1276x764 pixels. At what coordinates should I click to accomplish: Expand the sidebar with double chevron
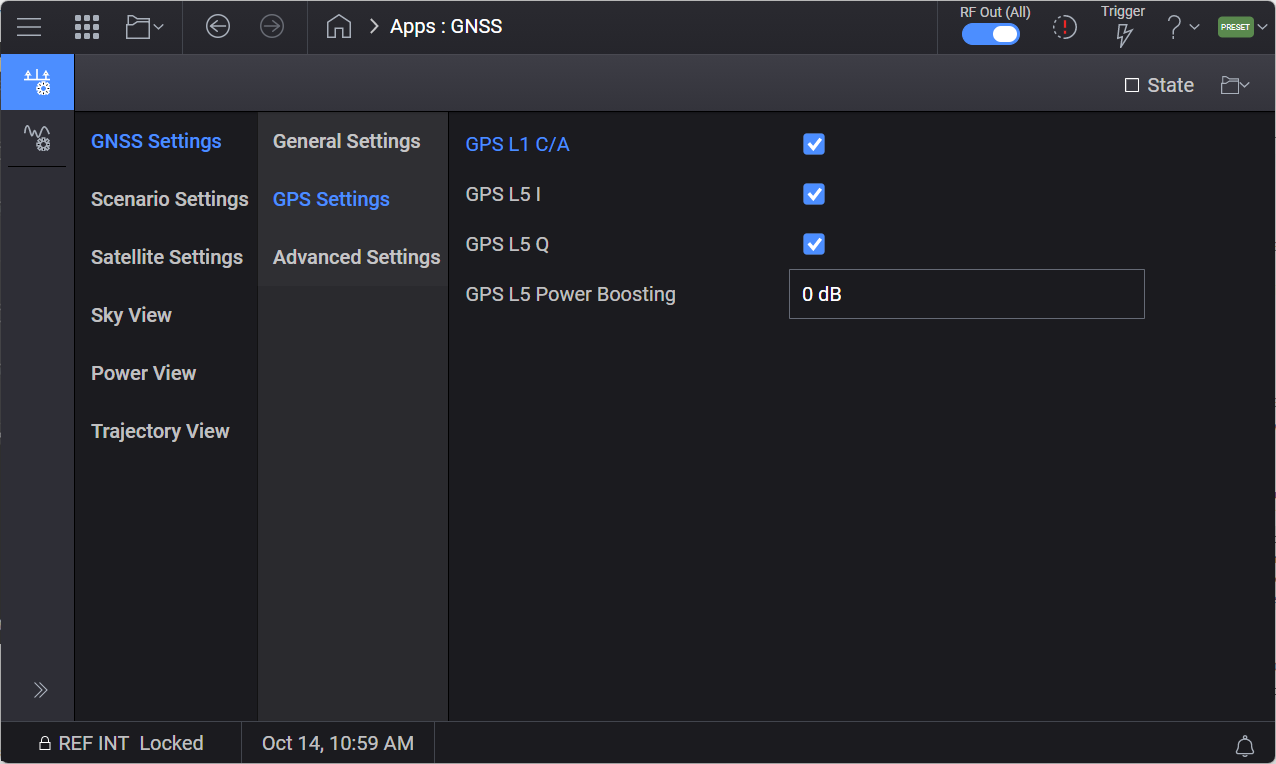[40, 690]
